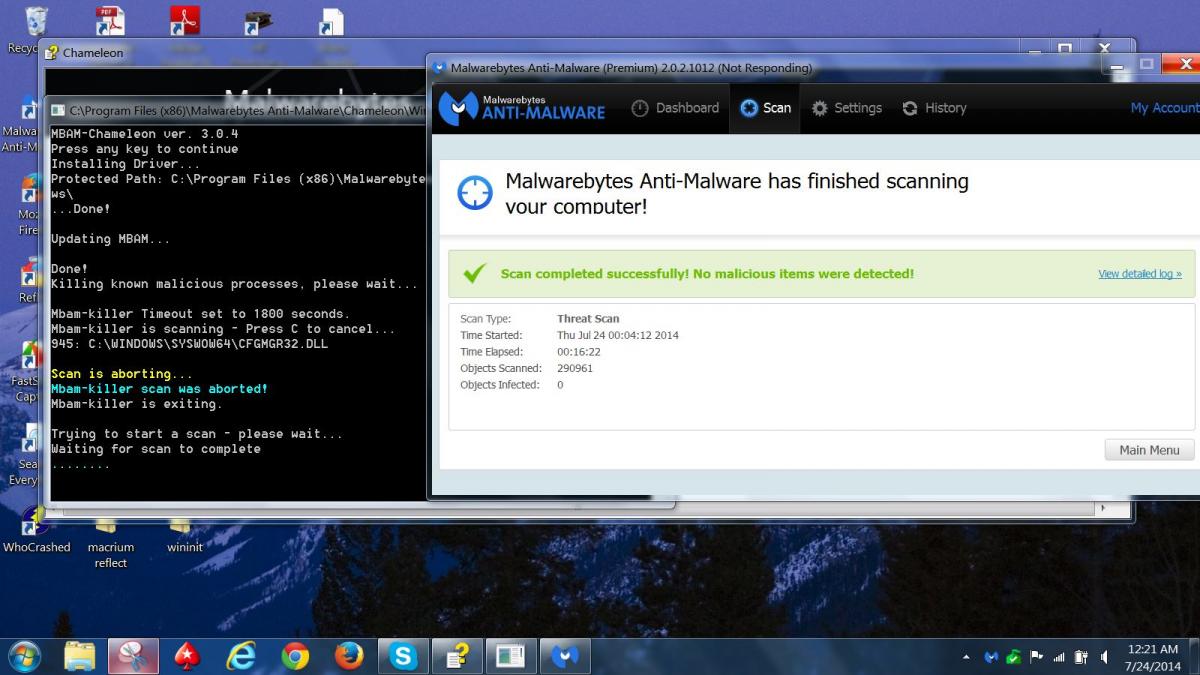
Task: Click the time started 'Thu Jul 24 00:04:12 2014'
Action: 618,335
